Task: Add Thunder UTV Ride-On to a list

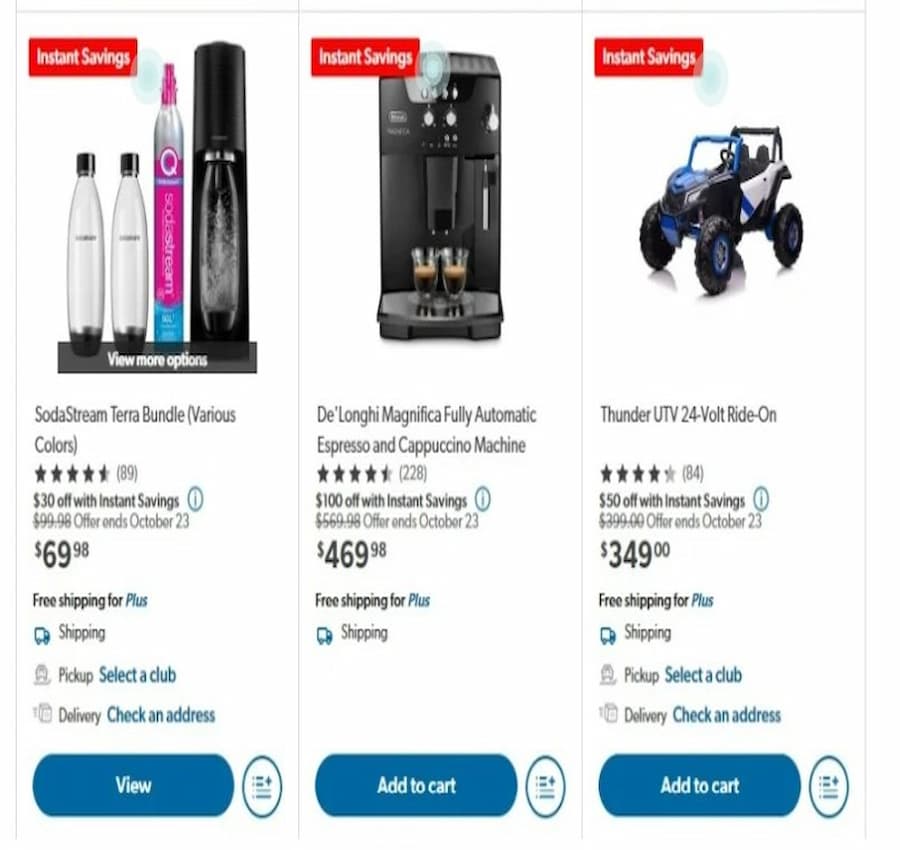Action: coord(828,786)
